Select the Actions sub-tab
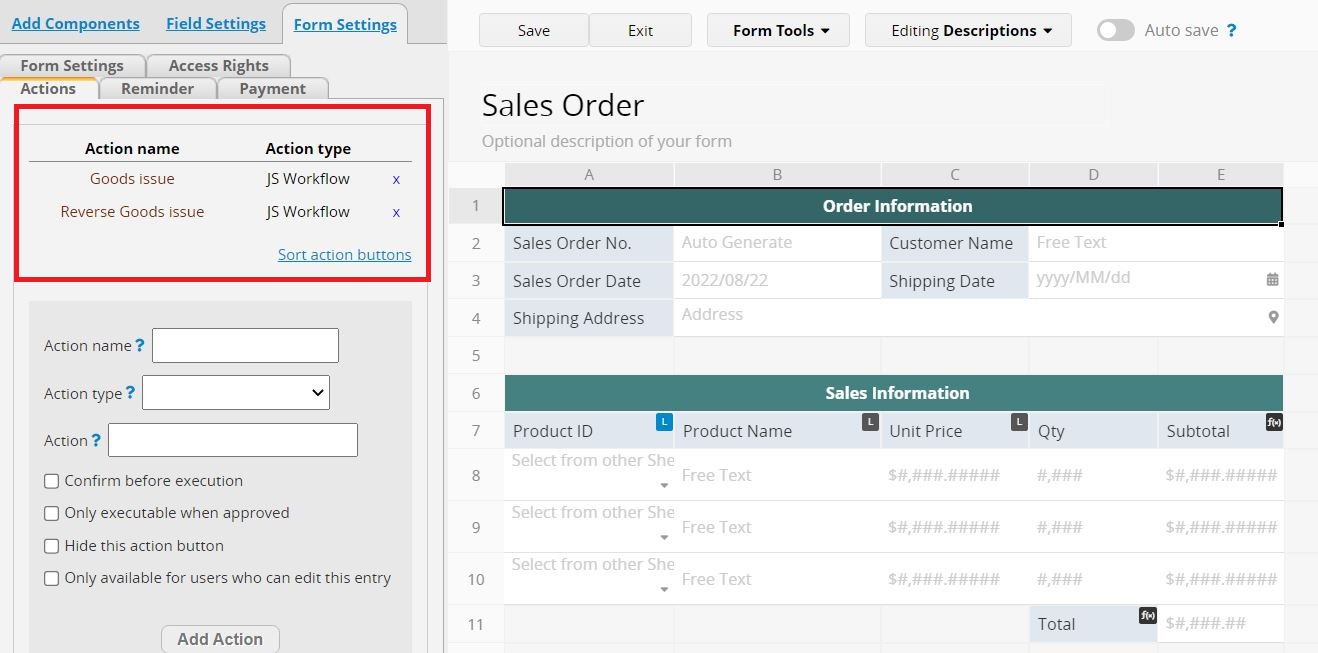This screenshot has height=653, width=1318. tap(48, 88)
